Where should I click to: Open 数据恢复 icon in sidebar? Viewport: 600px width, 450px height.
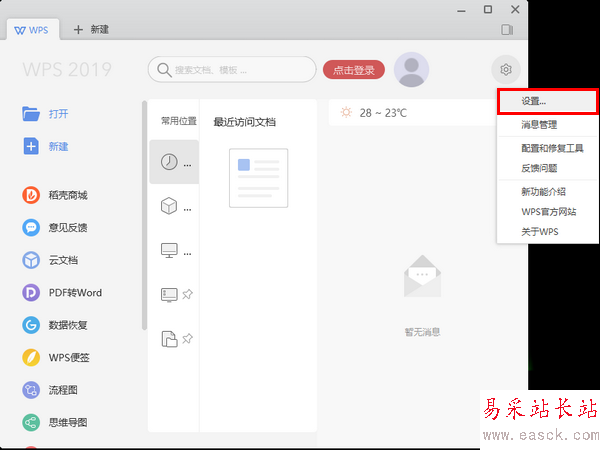(x=31, y=325)
